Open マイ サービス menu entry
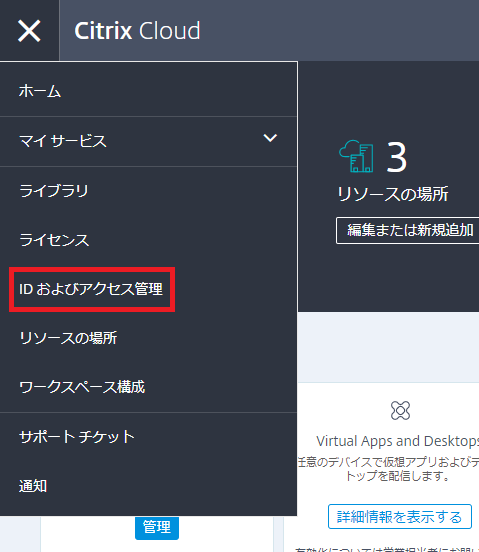479x552 pixels. [149, 141]
